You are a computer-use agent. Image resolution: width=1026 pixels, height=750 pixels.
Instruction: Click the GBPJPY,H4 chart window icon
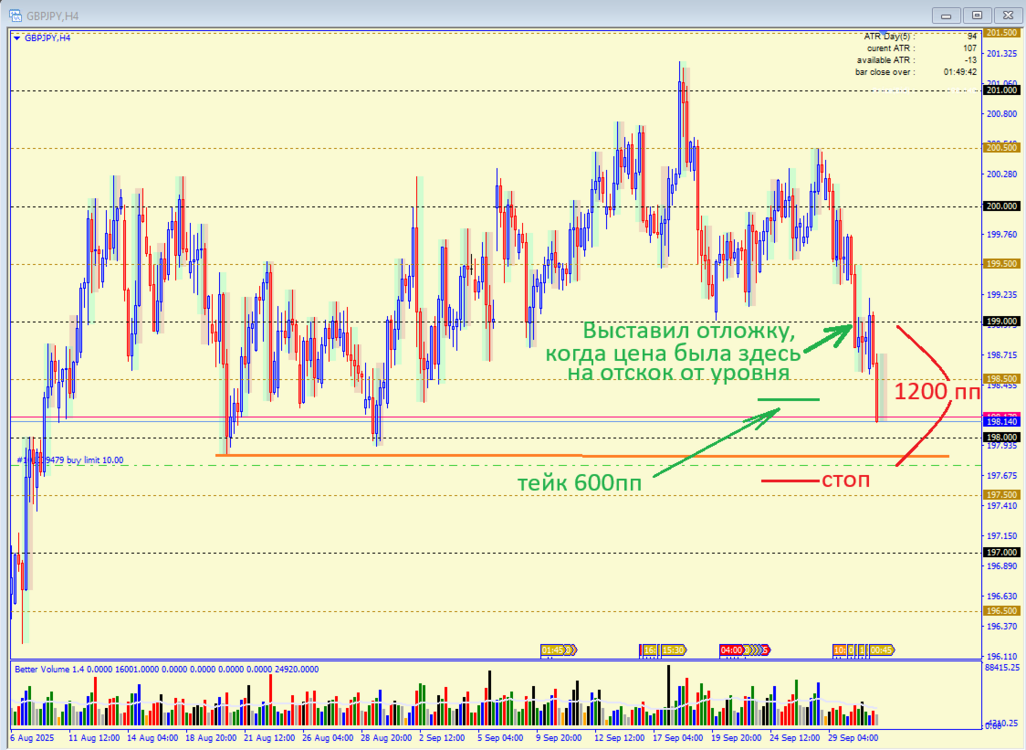(x=14, y=15)
